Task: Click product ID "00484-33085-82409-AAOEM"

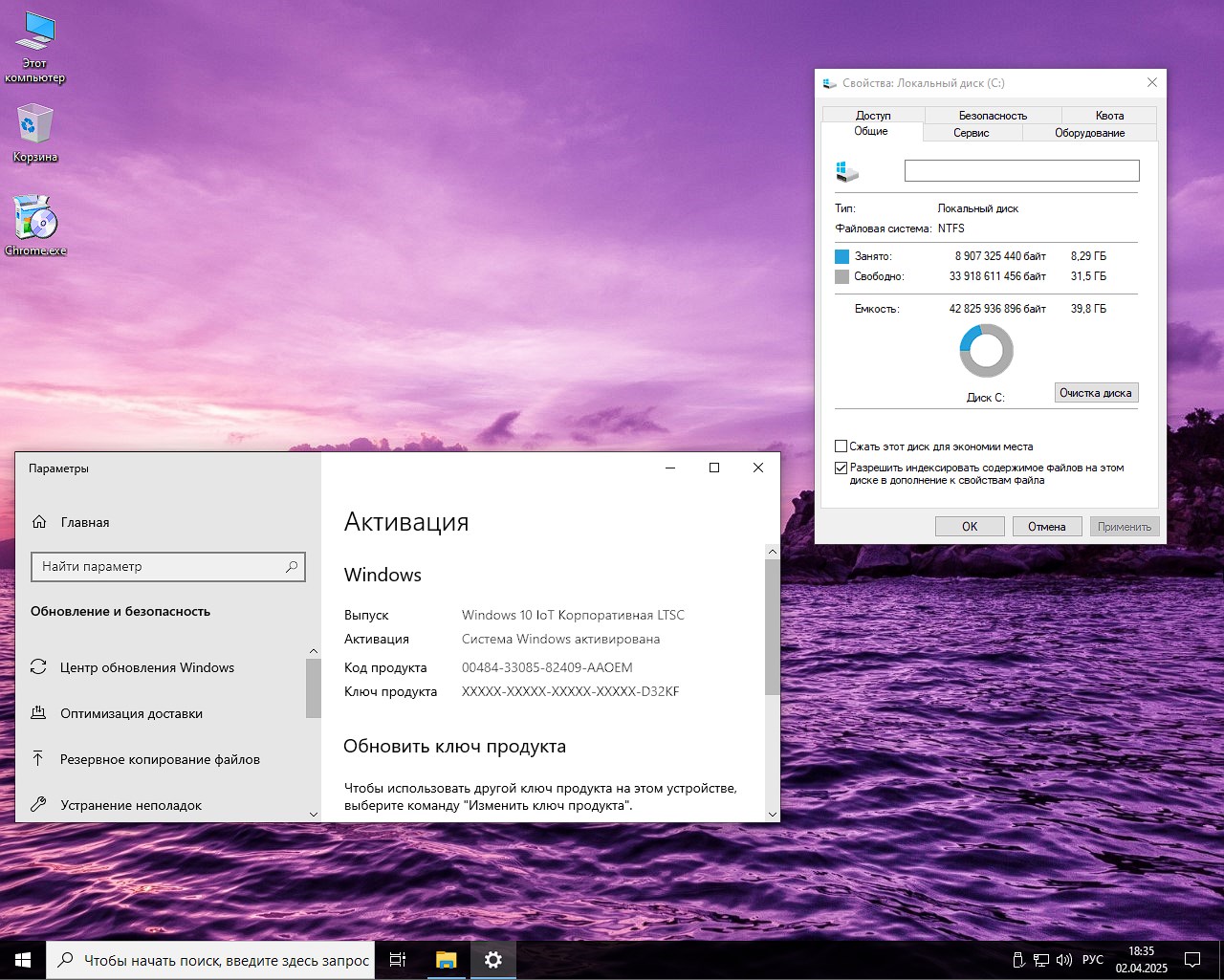Action: (547, 667)
